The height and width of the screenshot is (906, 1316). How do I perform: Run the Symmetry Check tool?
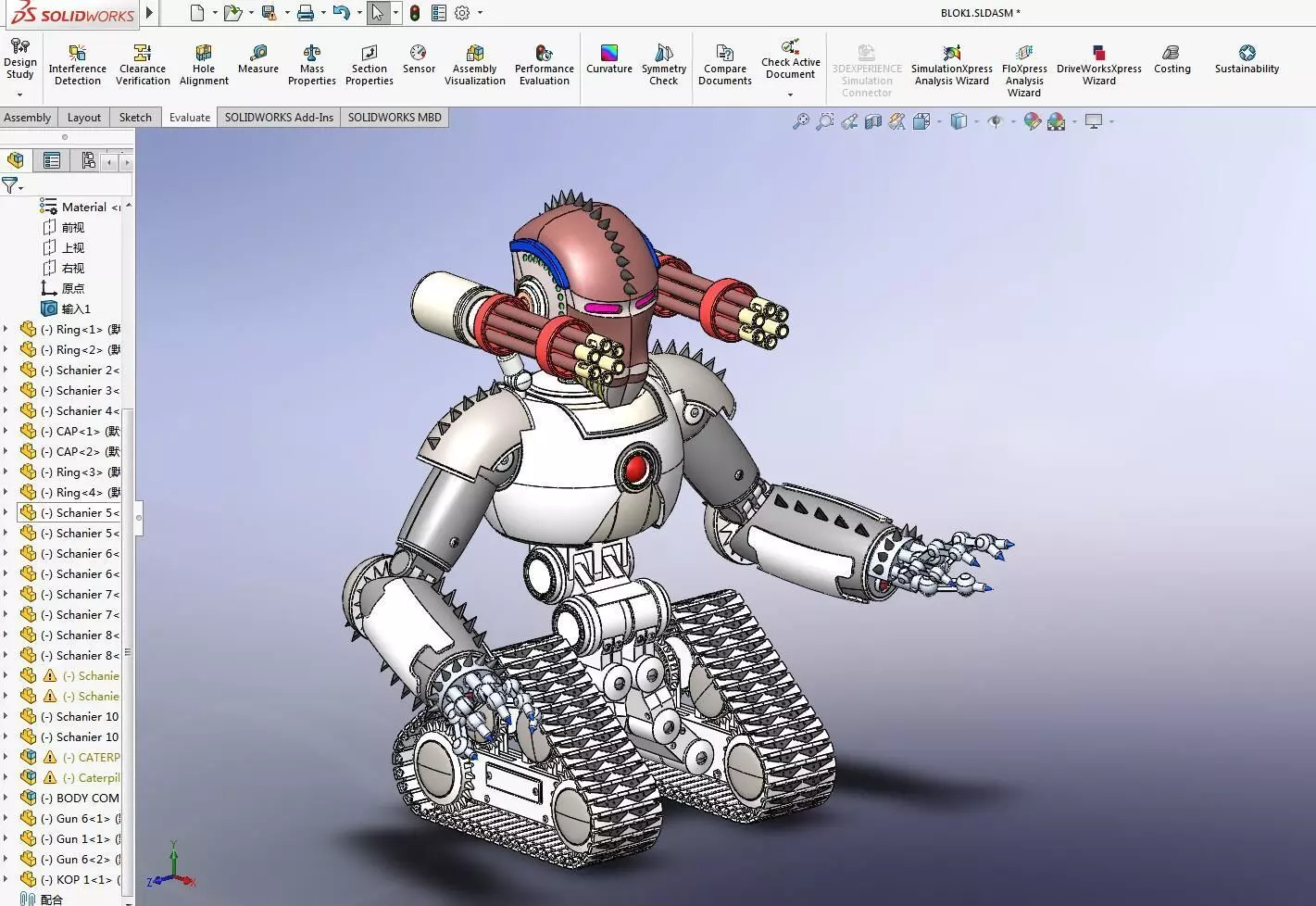[664, 65]
